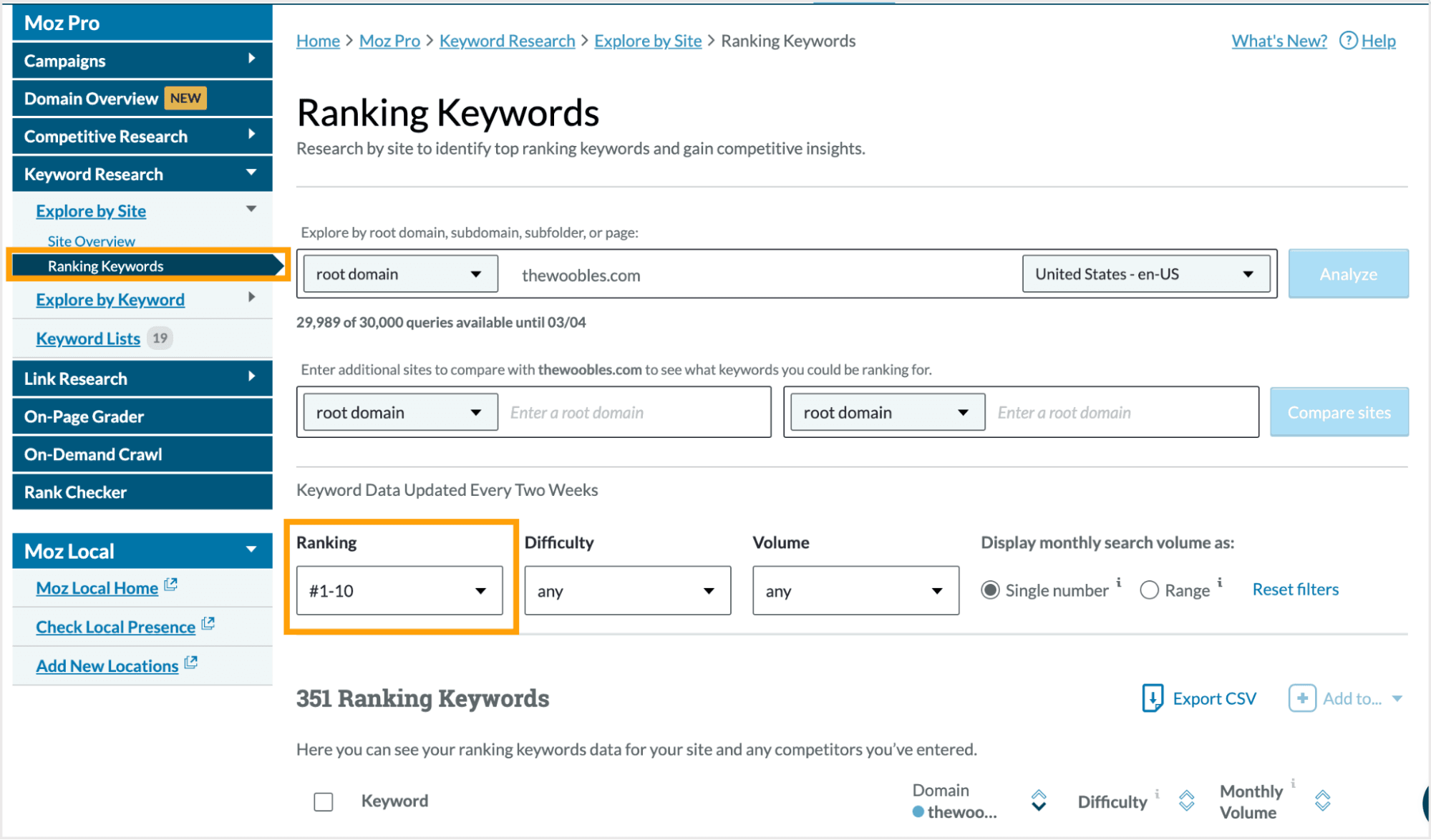Screen dimensions: 1431x840
Task: Click the Add to plus icon
Action: (1301, 698)
